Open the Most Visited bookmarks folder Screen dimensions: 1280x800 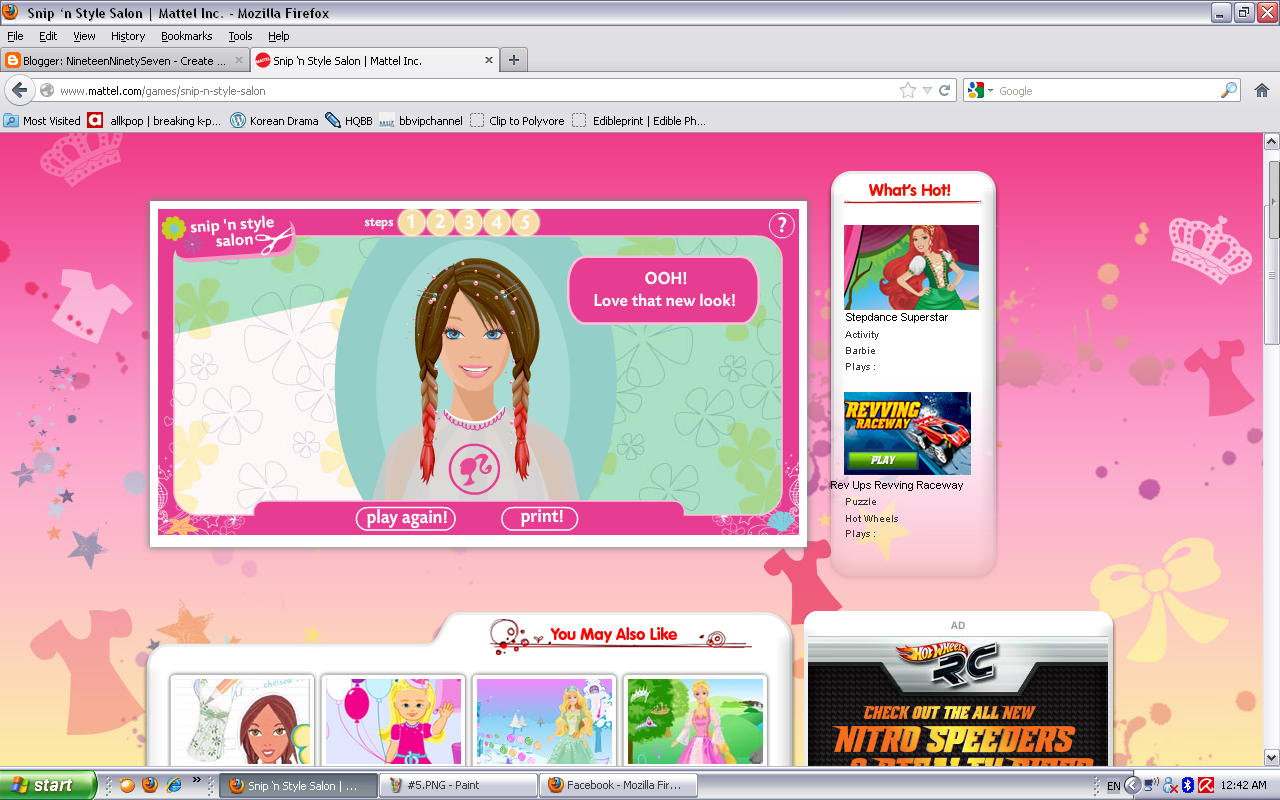click(43, 120)
